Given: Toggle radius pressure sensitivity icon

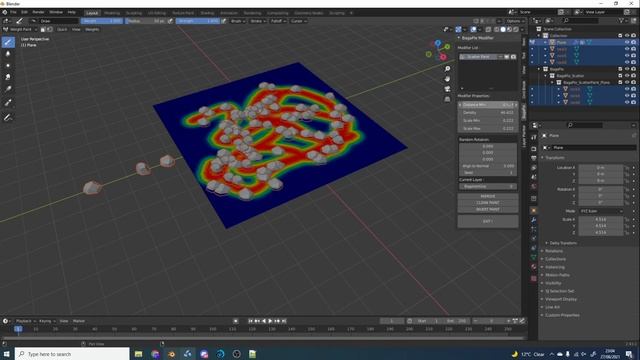Looking at the screenshot, I should pos(170,21).
